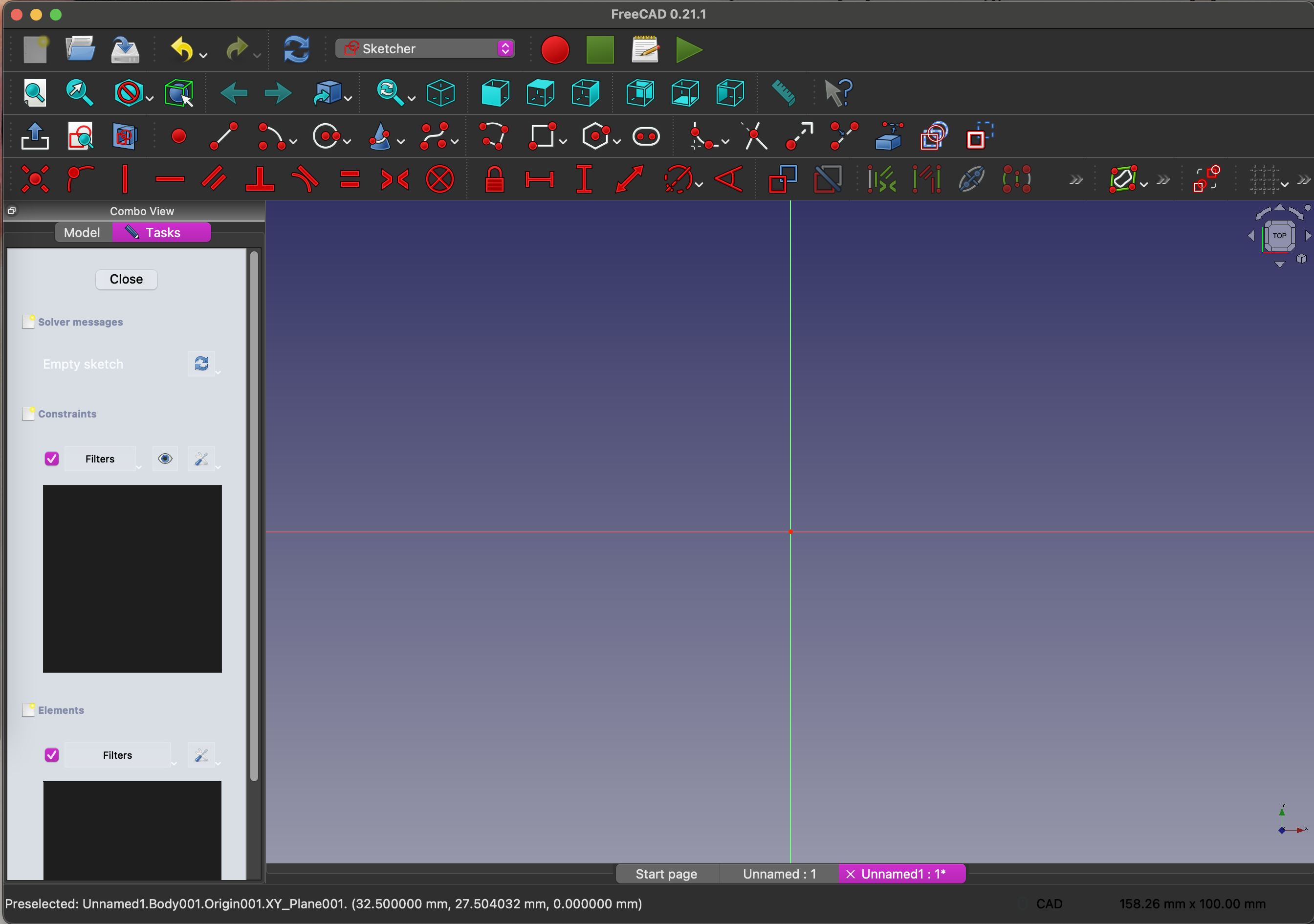The height and width of the screenshot is (924, 1314).
Task: Apply the Symmetric constraint
Action: [395, 179]
